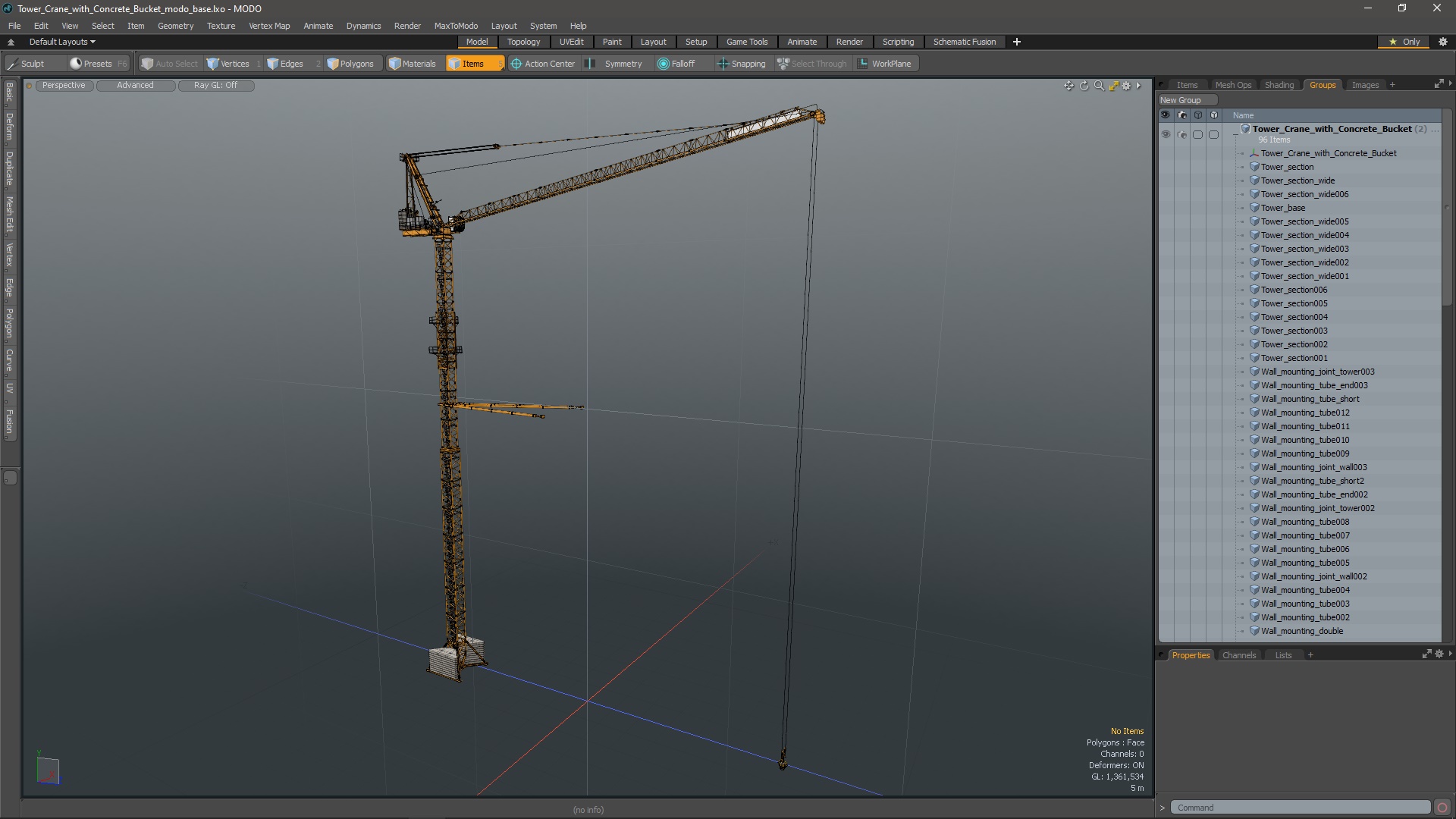Toggle the Only star button

(1404, 42)
